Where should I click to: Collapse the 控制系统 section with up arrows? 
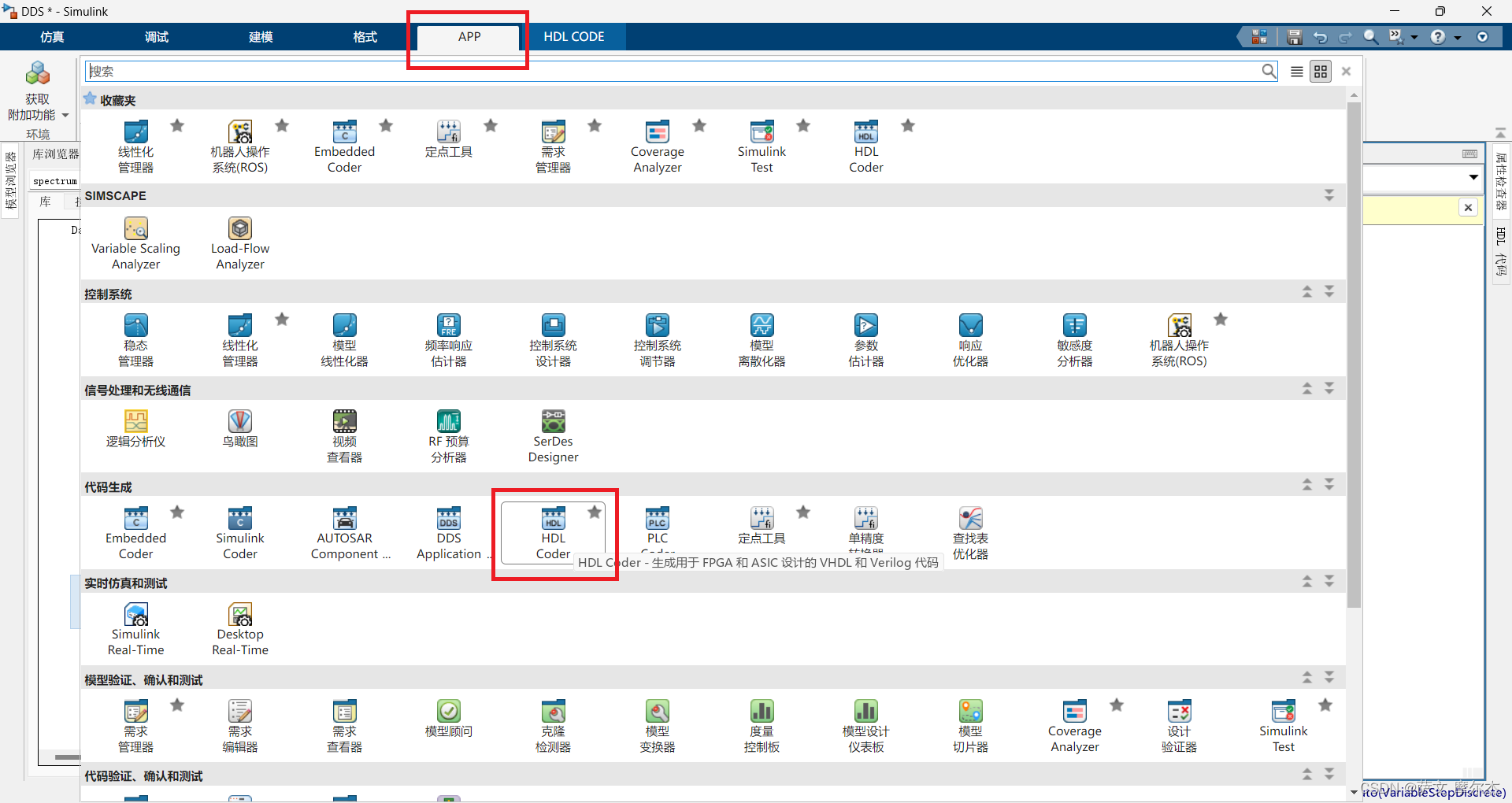coord(1307,292)
